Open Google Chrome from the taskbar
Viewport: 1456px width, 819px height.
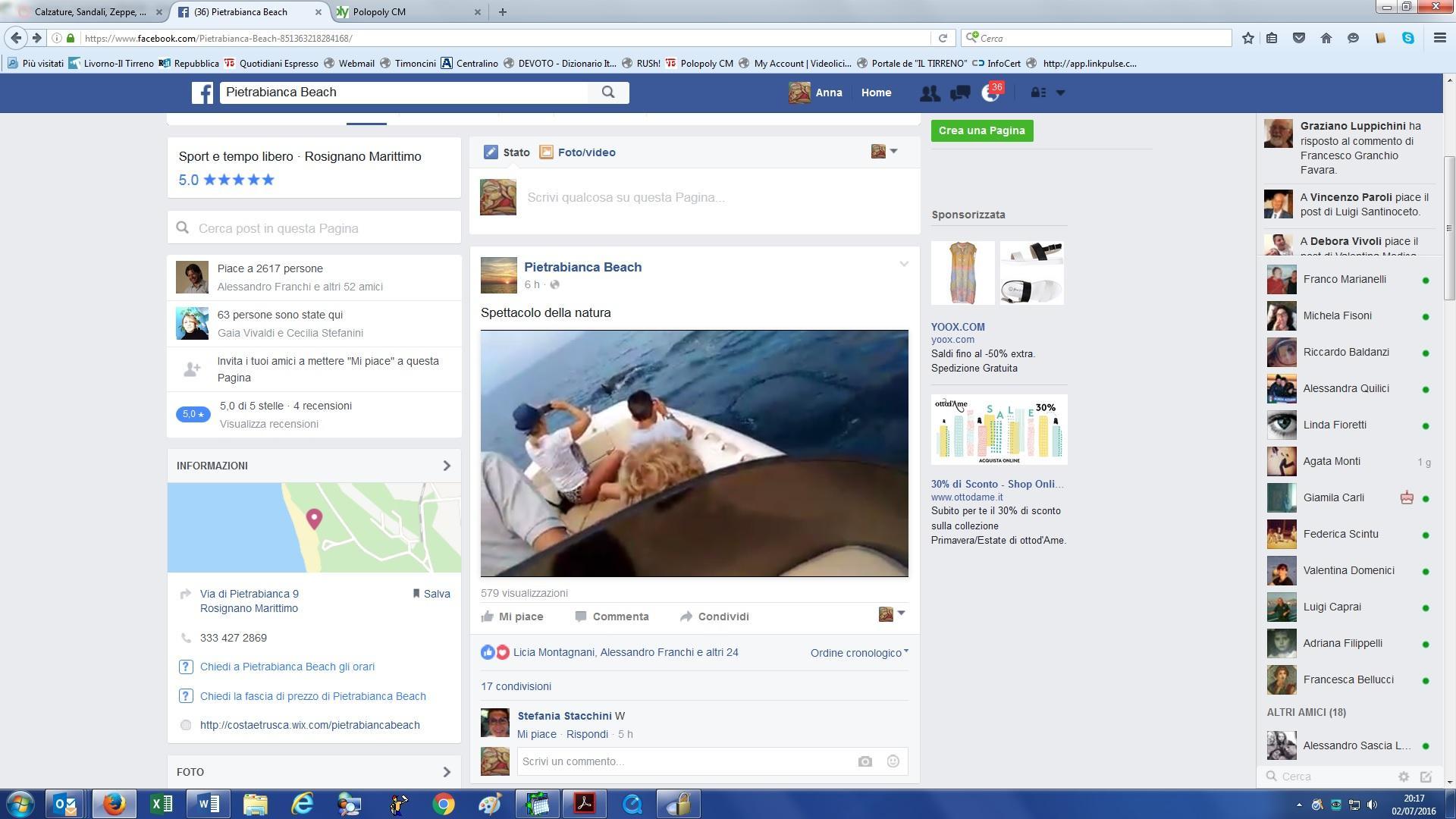[444, 804]
